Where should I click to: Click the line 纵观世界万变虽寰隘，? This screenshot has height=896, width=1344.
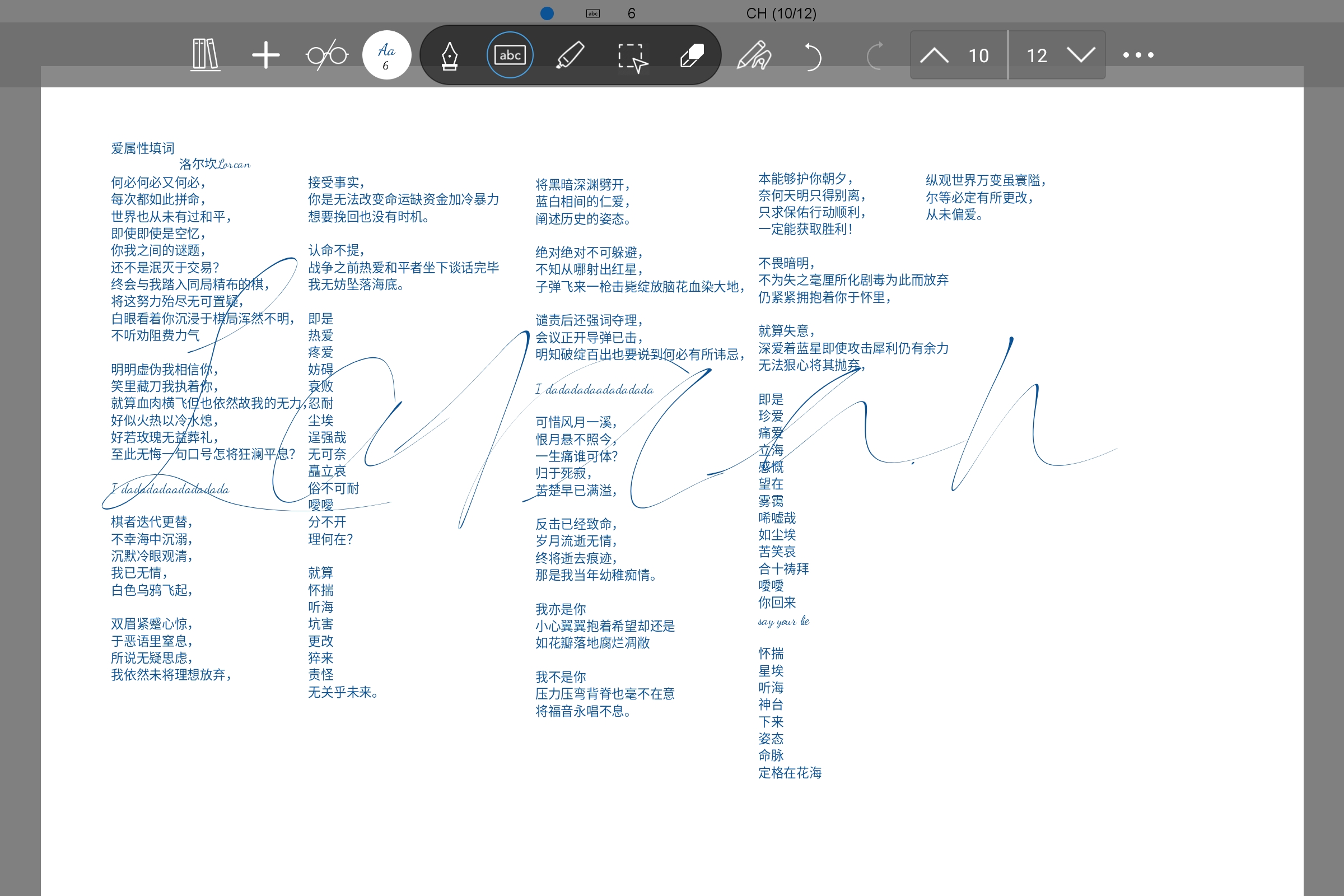click(x=986, y=180)
